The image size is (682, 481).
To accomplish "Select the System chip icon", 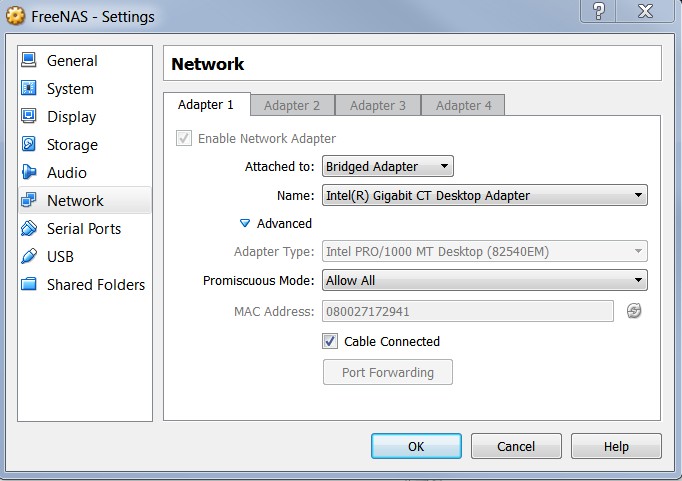I will 29,89.
